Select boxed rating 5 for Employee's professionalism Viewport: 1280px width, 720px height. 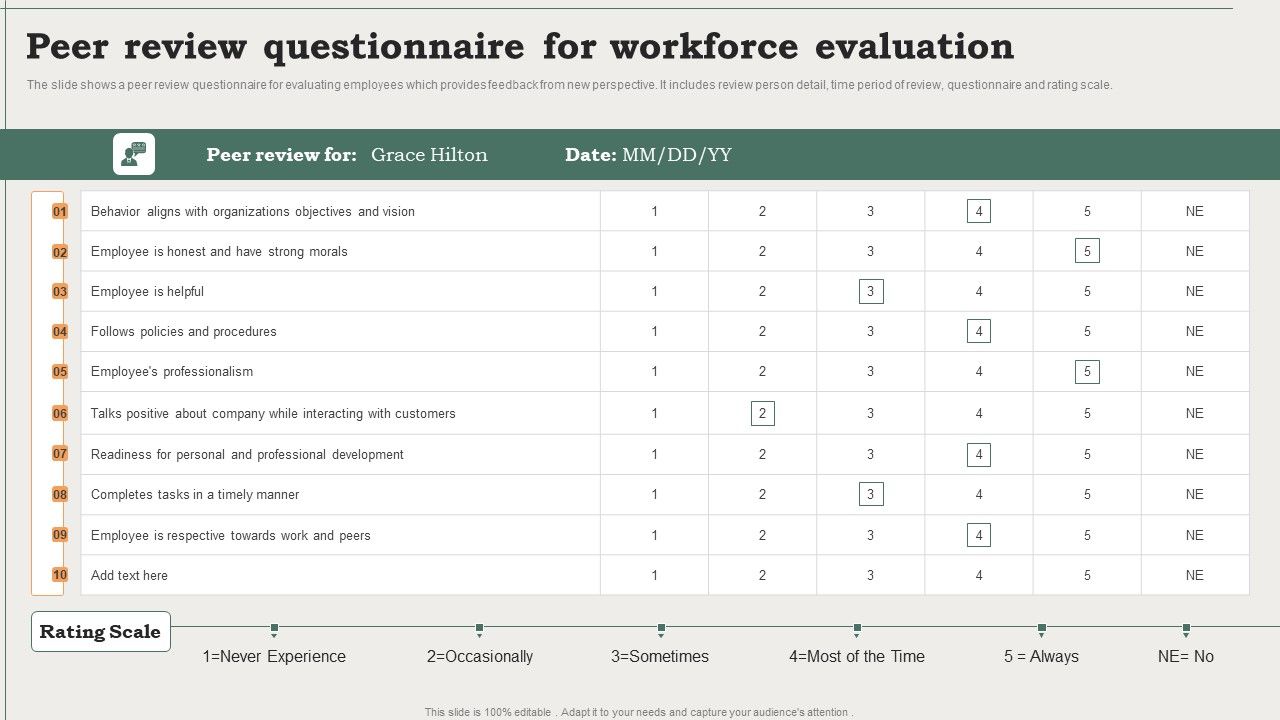click(1087, 371)
